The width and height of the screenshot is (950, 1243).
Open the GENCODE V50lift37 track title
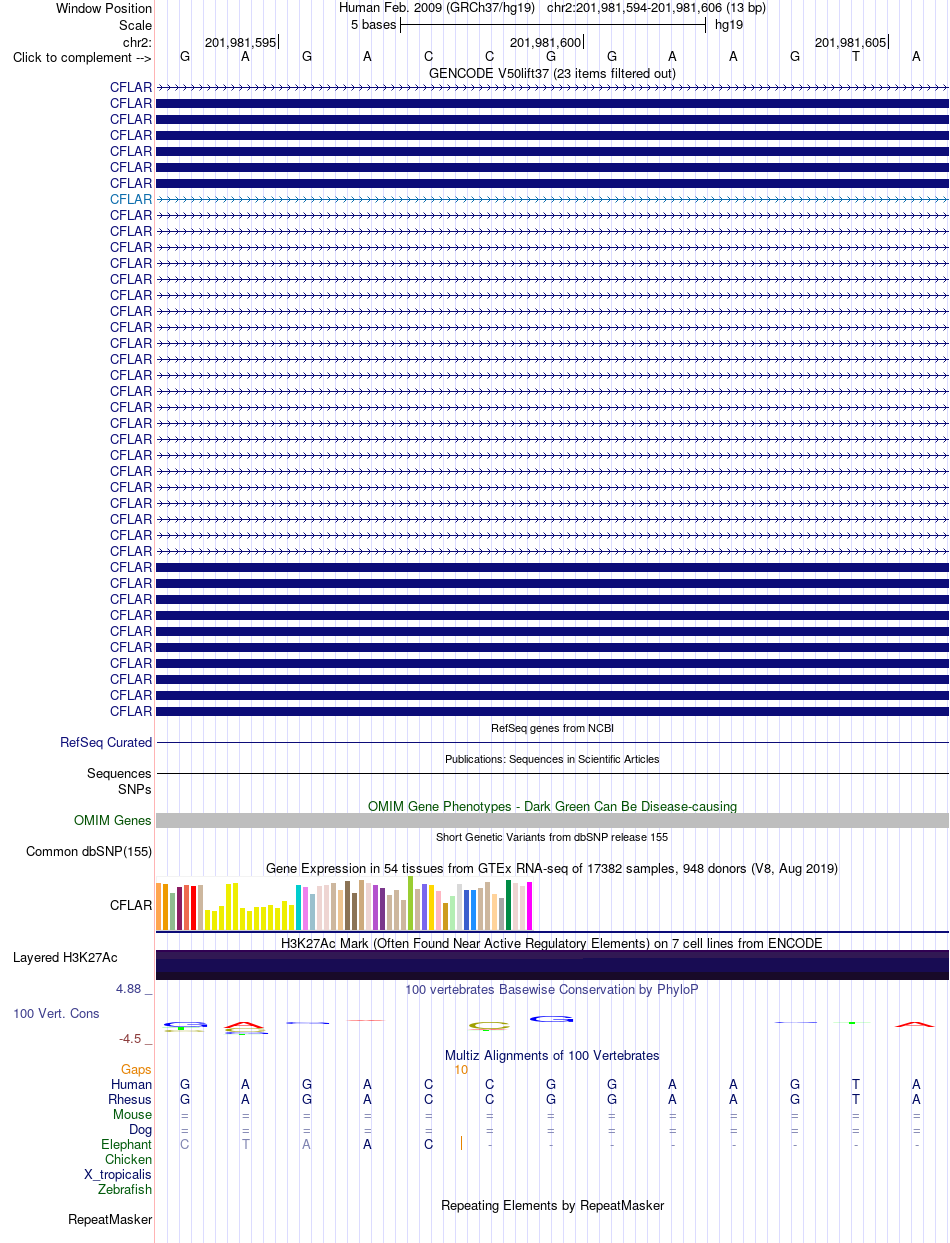552,73
